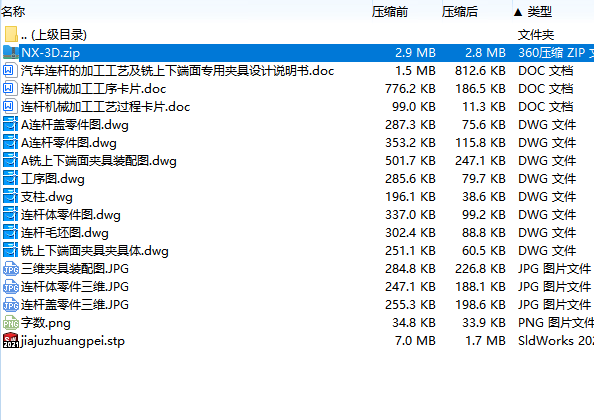Click the 226.8 KB compressed size value
Screen dimensions: 594x420
click(480, 269)
